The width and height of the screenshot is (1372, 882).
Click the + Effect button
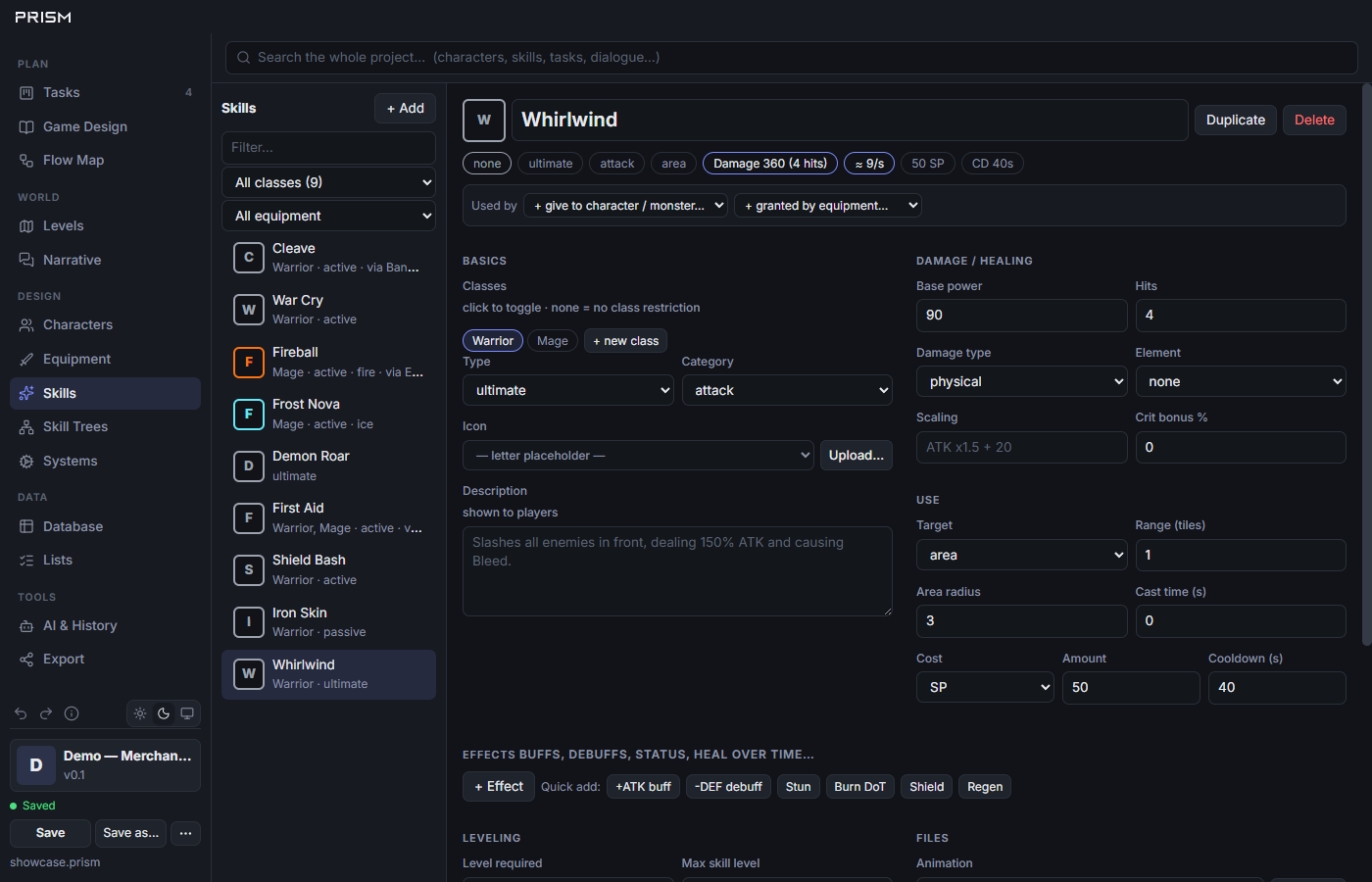499,786
